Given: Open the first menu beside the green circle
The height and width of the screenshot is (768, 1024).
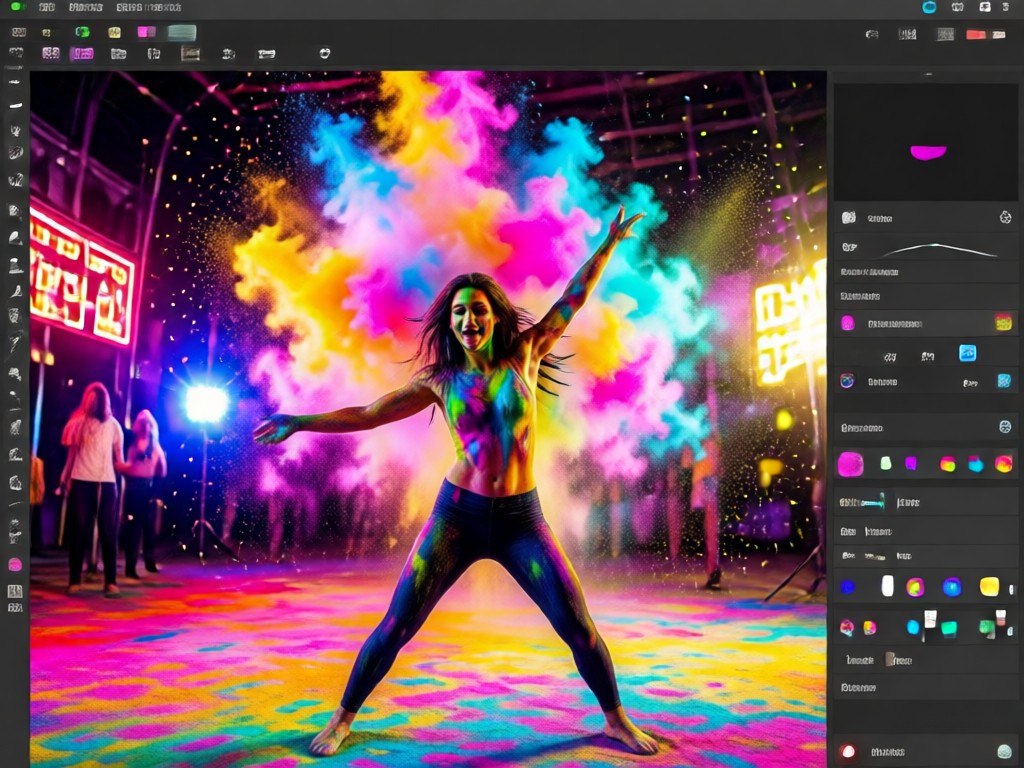Looking at the screenshot, I should (x=46, y=7).
